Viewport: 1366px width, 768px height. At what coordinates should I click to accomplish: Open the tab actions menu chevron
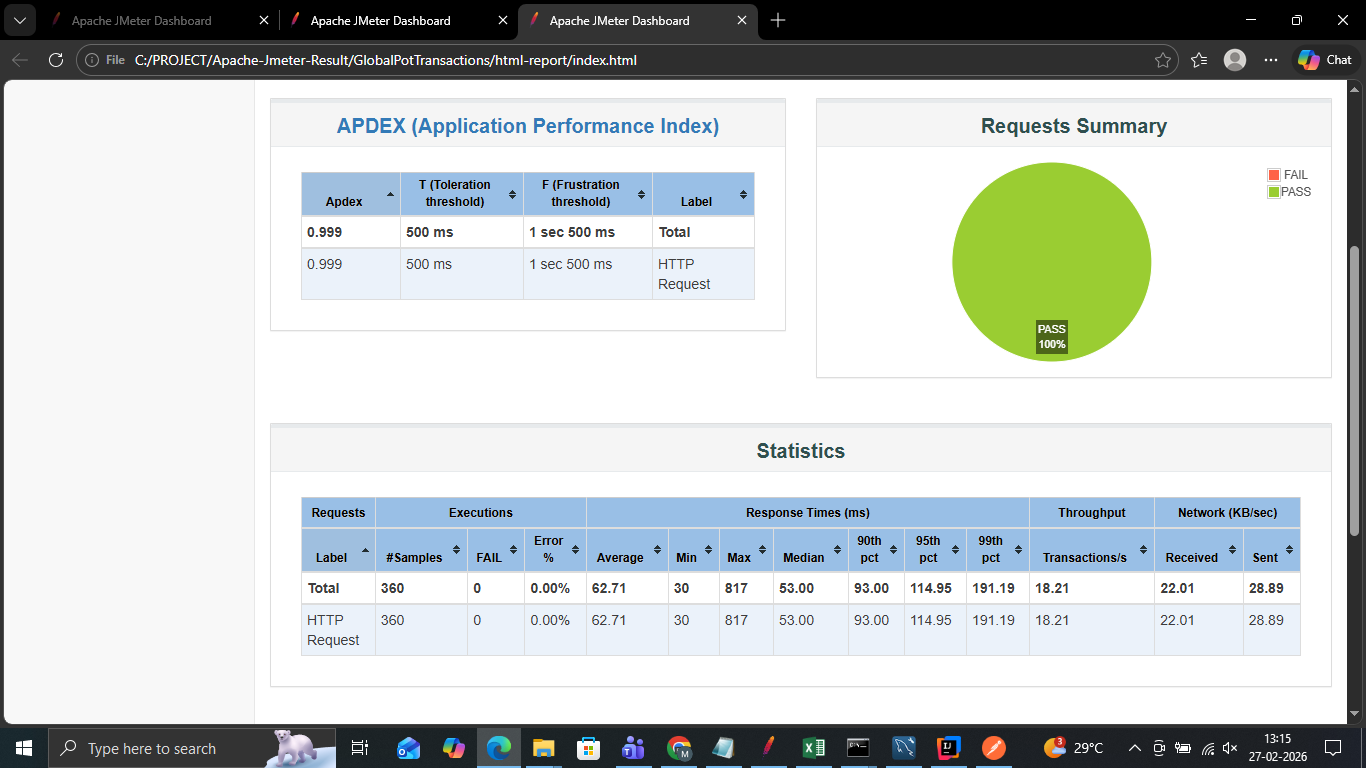point(19,20)
